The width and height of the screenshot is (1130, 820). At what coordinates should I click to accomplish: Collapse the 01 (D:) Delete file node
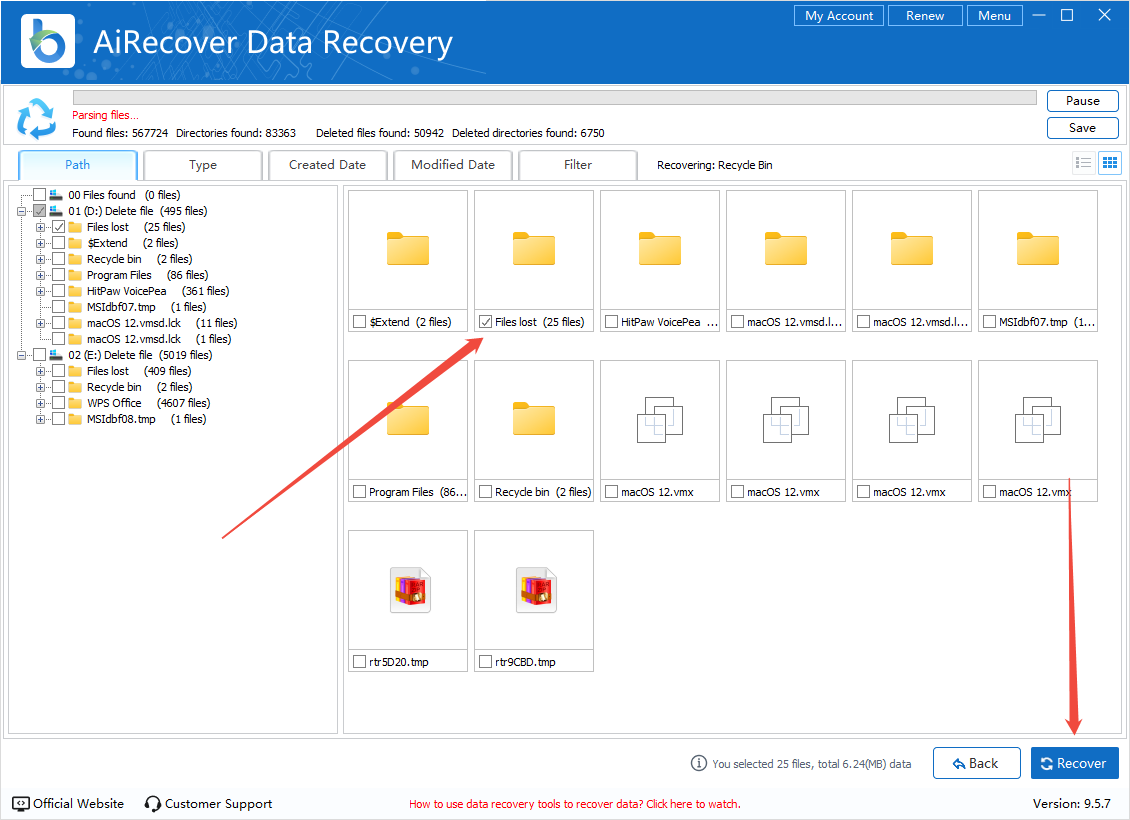(x=22, y=211)
